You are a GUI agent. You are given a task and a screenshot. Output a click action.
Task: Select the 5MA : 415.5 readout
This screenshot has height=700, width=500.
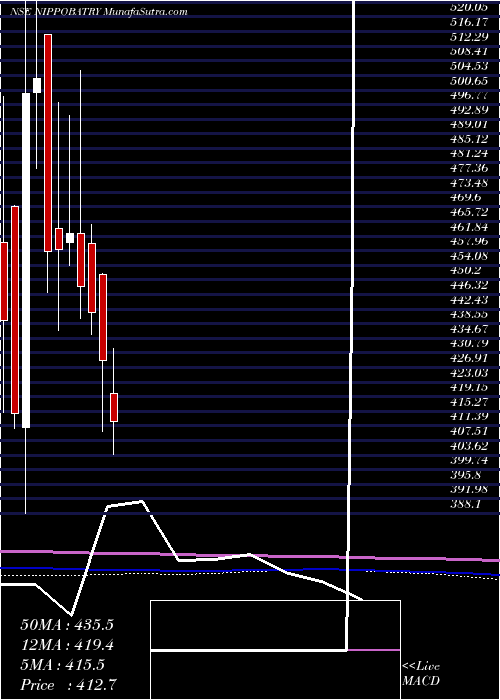pos(62,665)
